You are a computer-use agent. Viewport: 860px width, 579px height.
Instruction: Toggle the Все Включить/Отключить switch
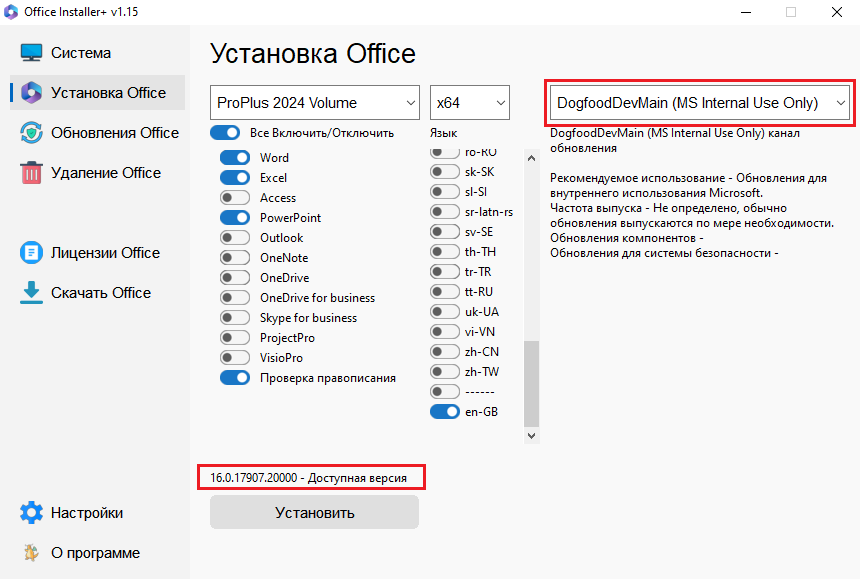225,133
